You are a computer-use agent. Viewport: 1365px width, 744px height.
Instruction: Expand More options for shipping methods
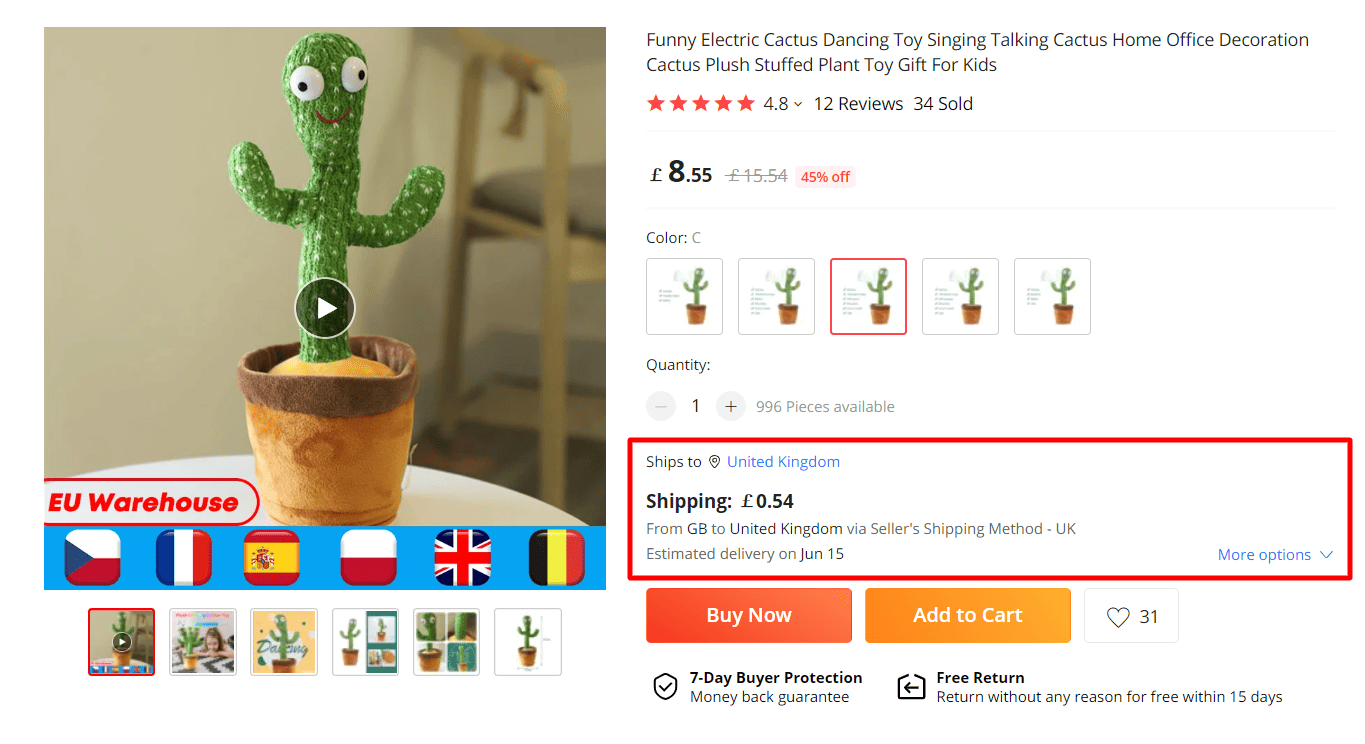(x=1275, y=554)
